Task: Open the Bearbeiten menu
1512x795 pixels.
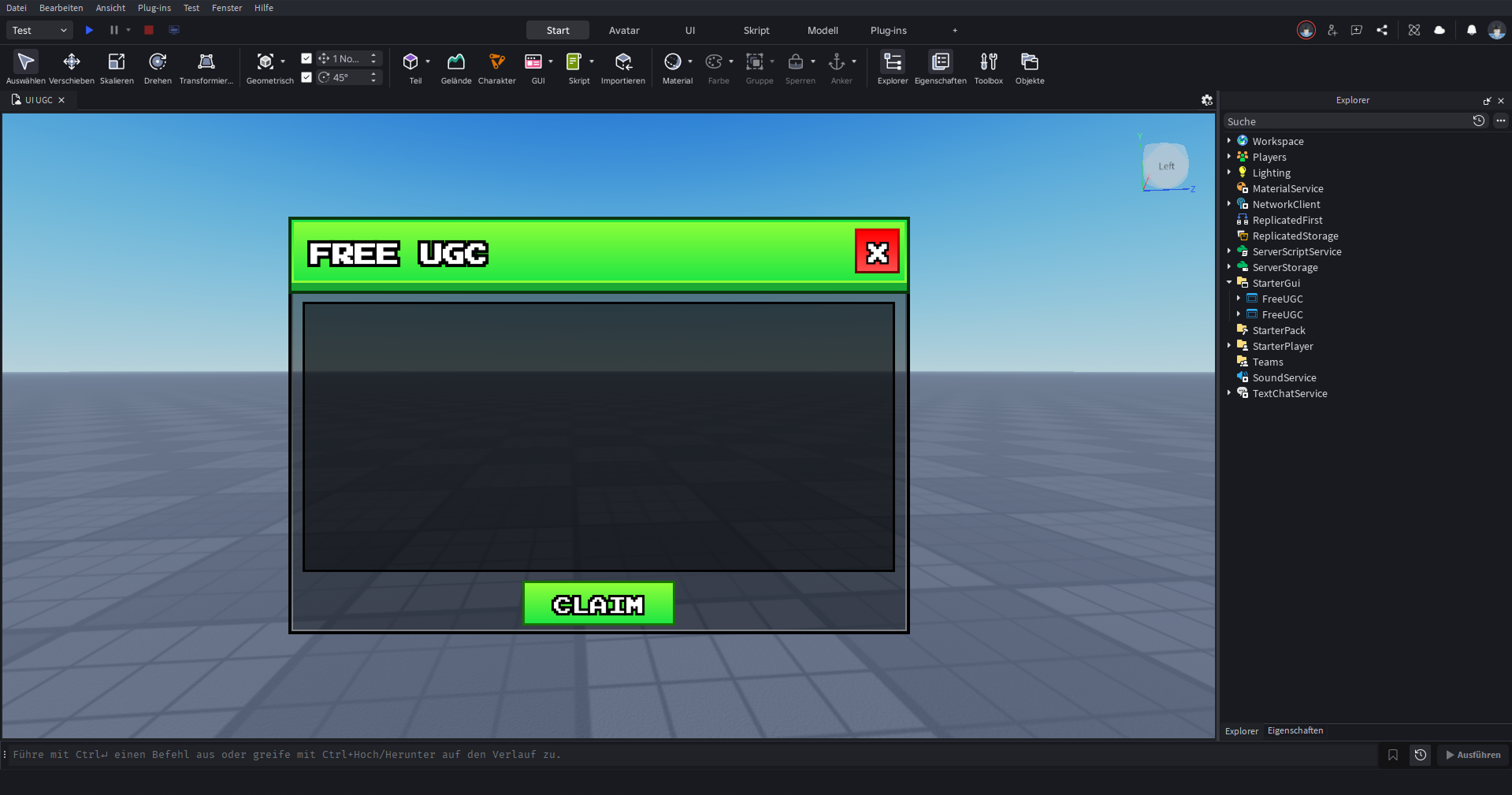Action: [61, 8]
